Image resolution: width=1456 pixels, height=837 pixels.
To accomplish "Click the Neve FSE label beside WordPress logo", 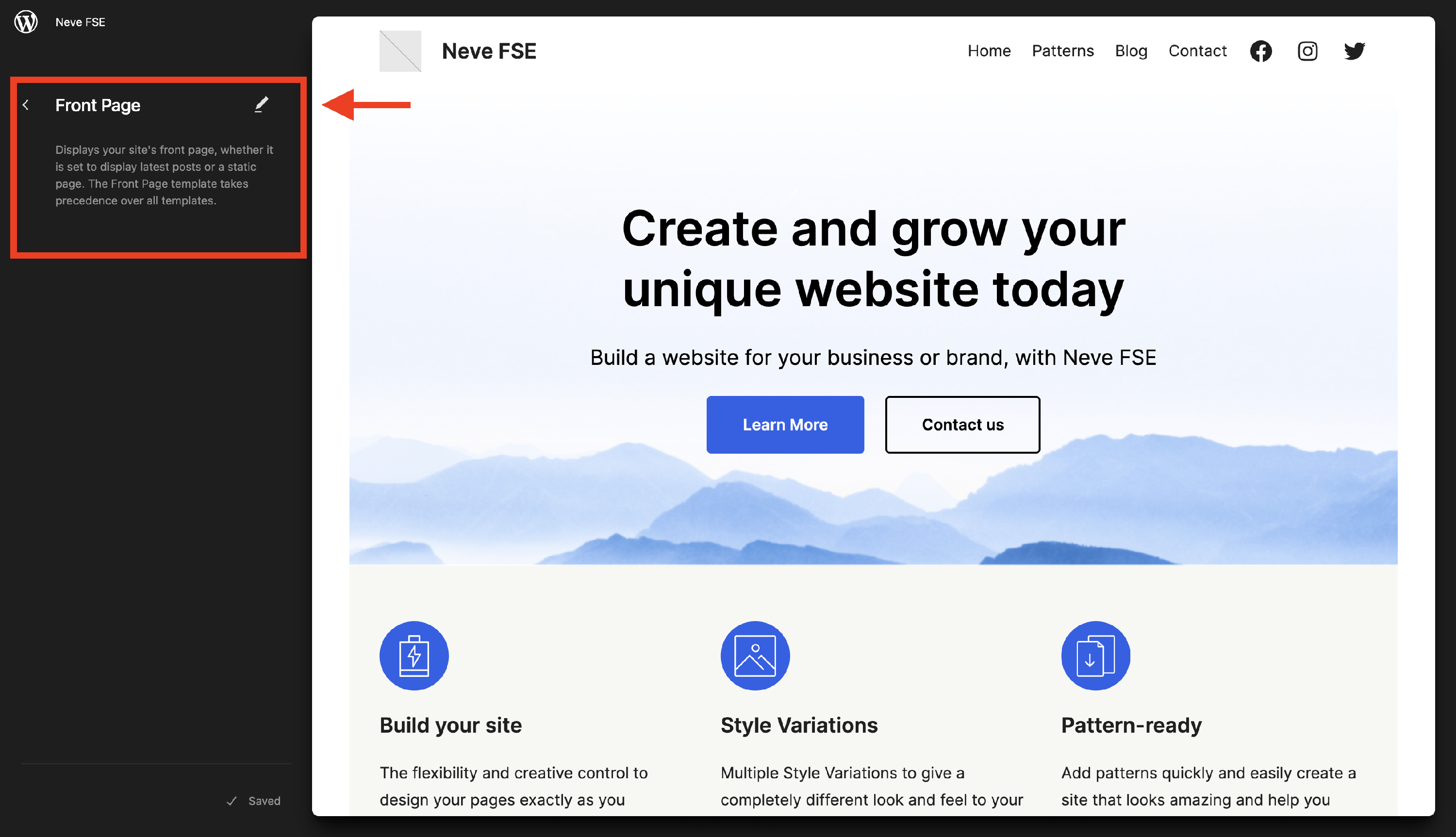I will coord(80,22).
